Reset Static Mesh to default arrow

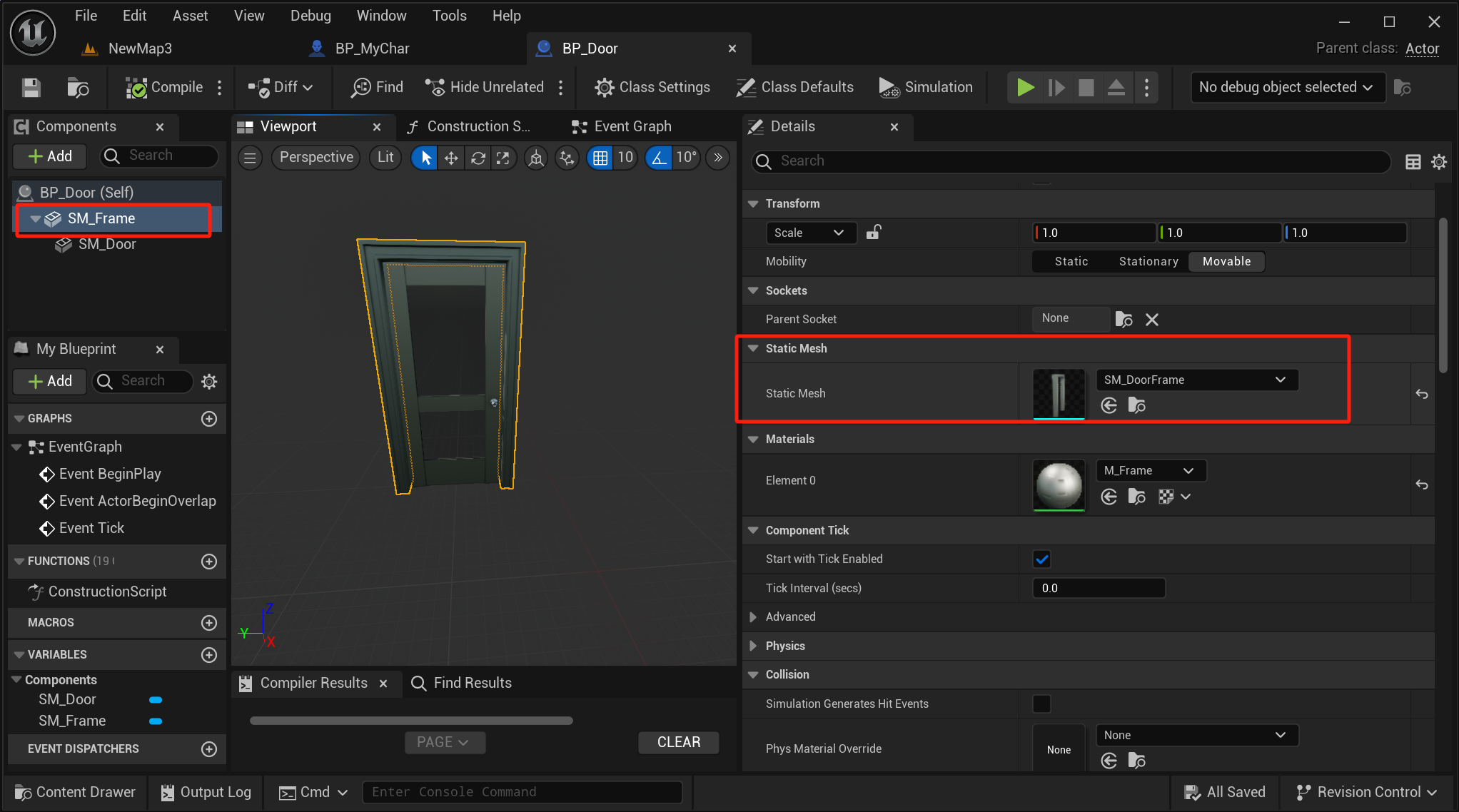click(x=1421, y=394)
